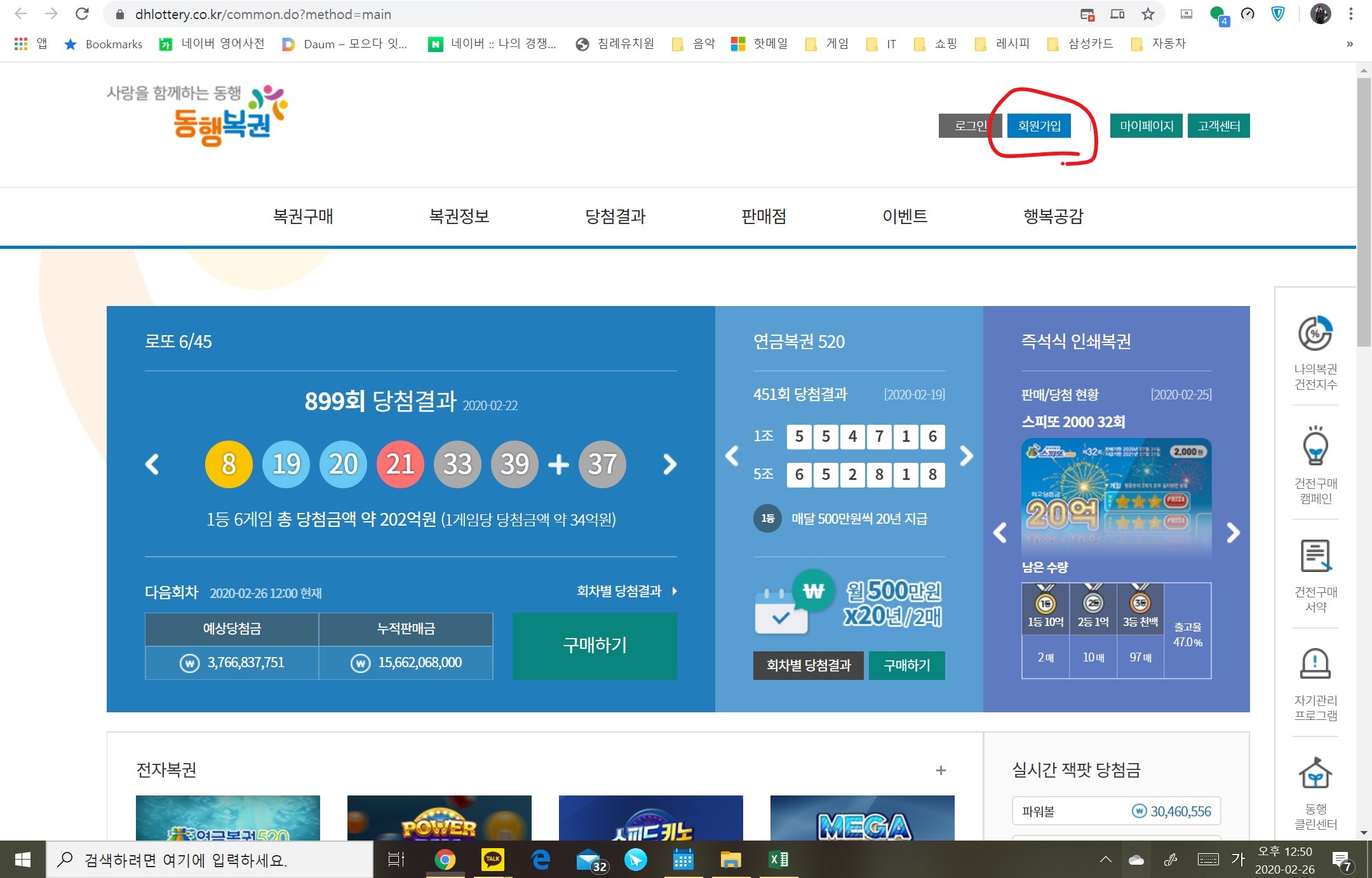Click the Windows taskbar search box
The height and width of the screenshot is (878, 1372).
pyautogui.click(x=210, y=860)
